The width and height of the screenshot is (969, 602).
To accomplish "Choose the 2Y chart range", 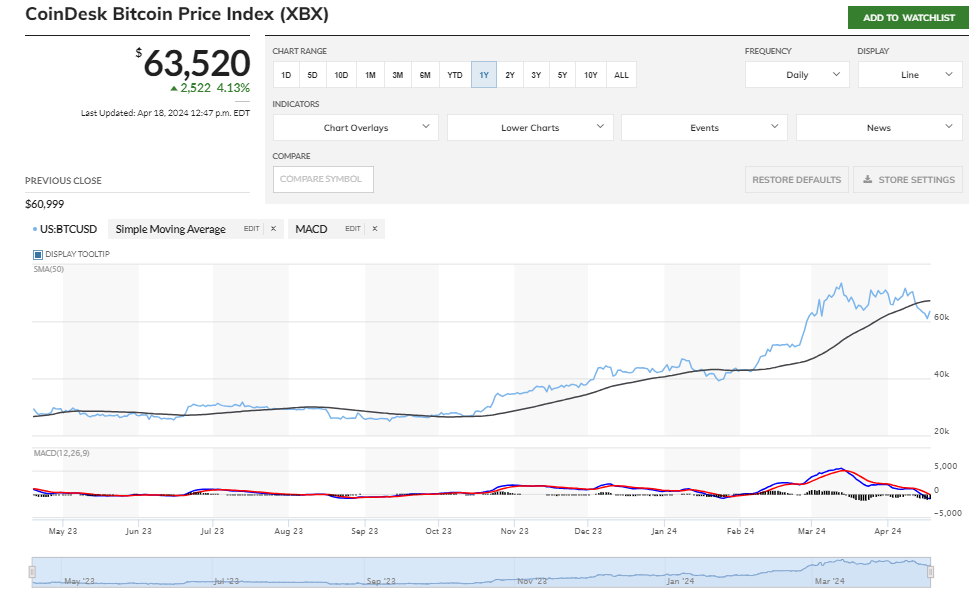I will pos(510,75).
